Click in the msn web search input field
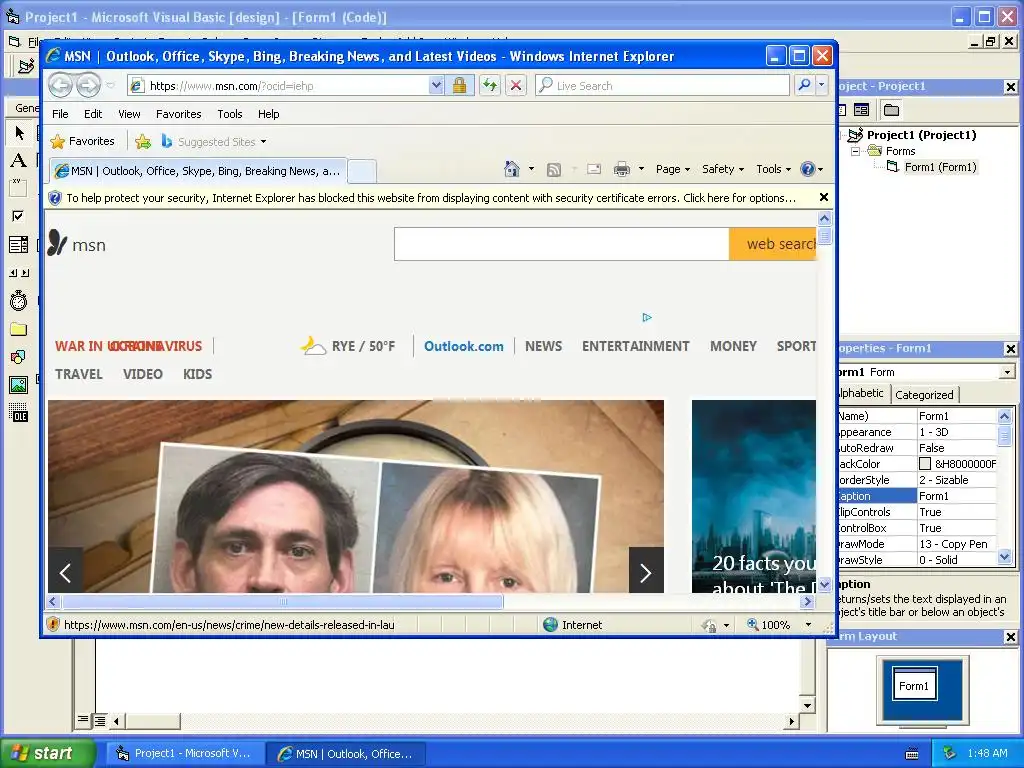This screenshot has height=768, width=1024. click(x=562, y=244)
